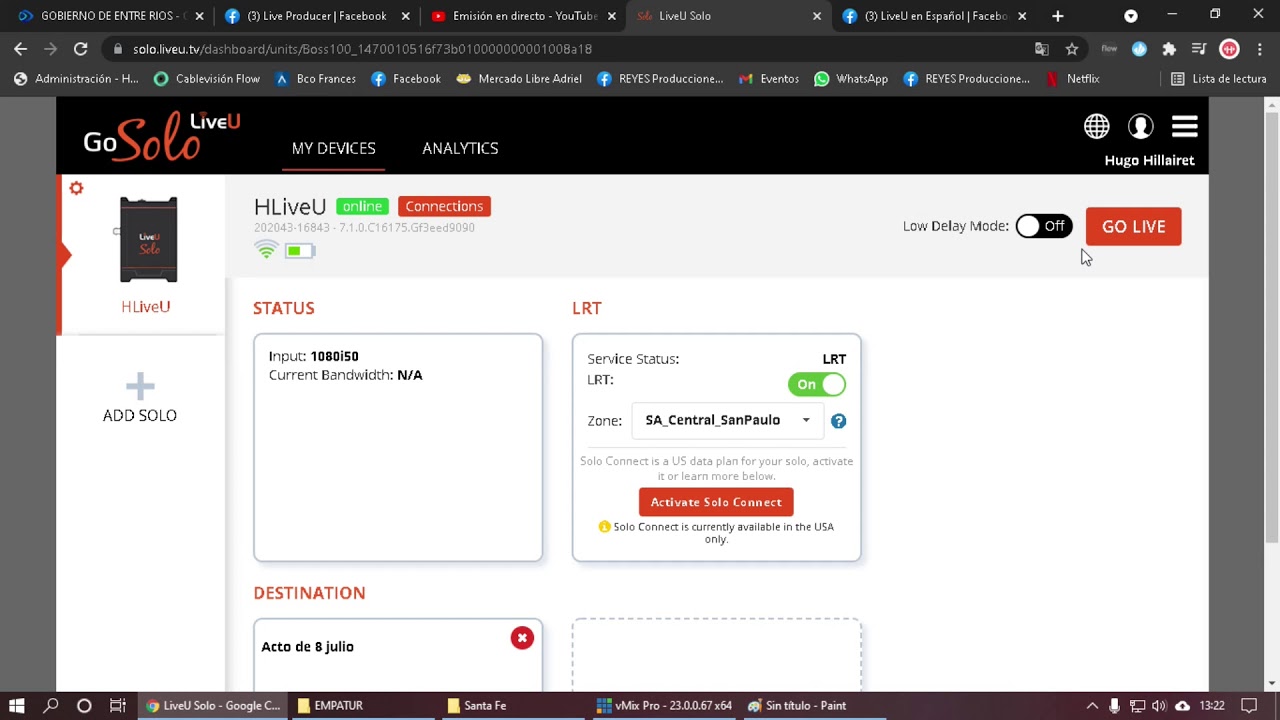
Task: Open the Windows Start menu
Action: (17, 705)
